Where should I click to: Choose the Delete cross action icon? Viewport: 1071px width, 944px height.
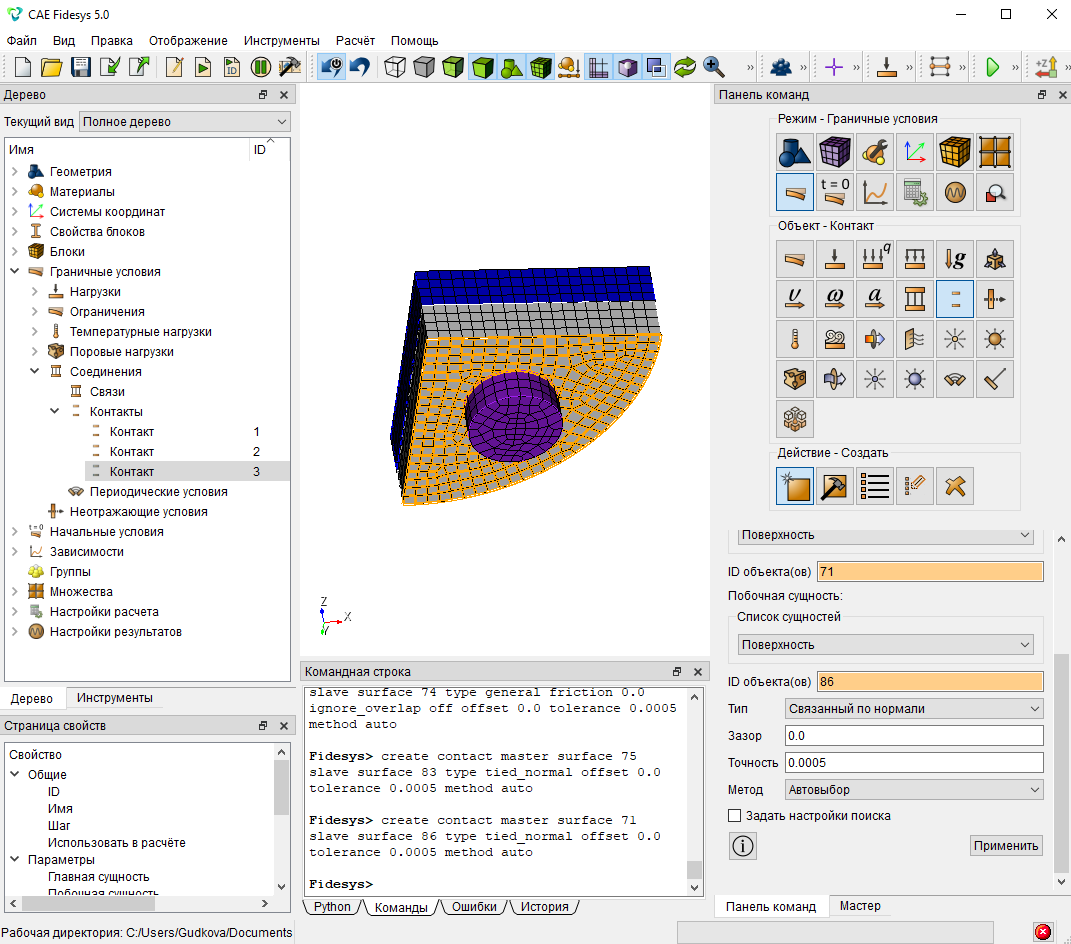point(954,486)
